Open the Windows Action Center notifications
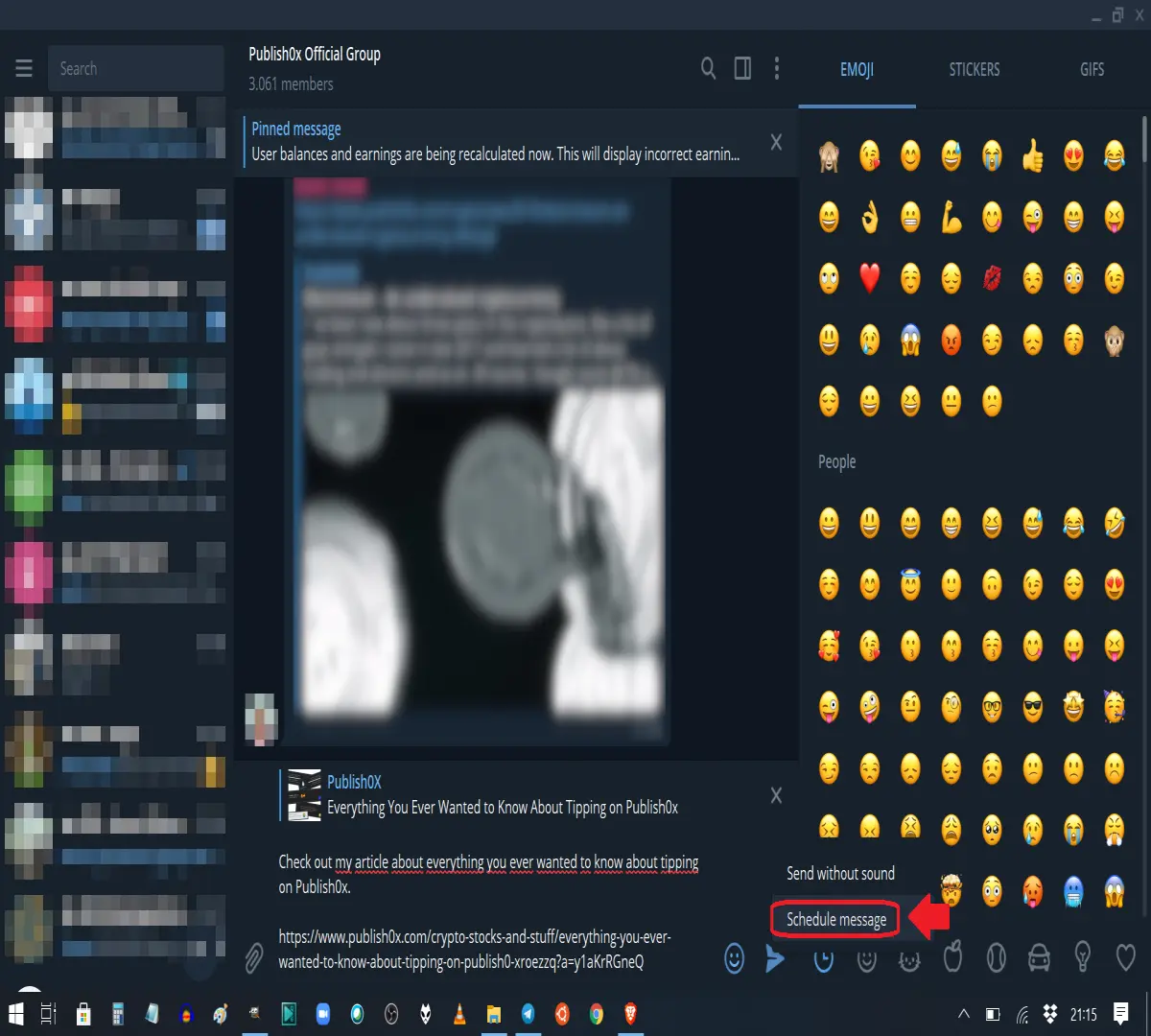Image resolution: width=1151 pixels, height=1036 pixels. click(x=1121, y=1014)
